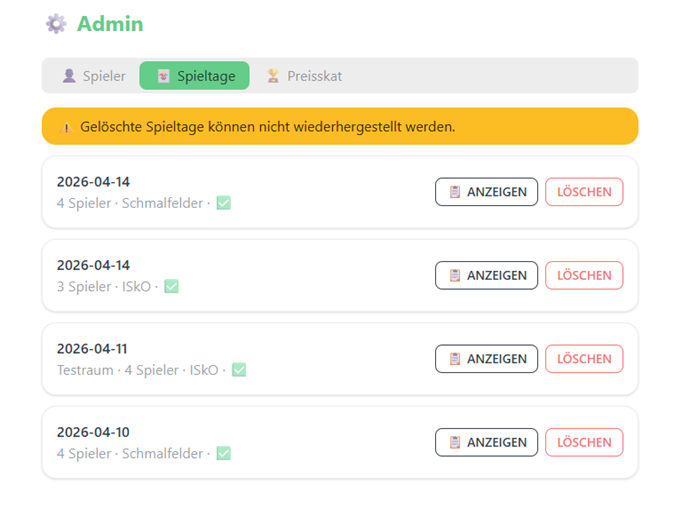The height and width of the screenshot is (532, 698).
Task: Select the Spieltage tab
Action: 195,76
